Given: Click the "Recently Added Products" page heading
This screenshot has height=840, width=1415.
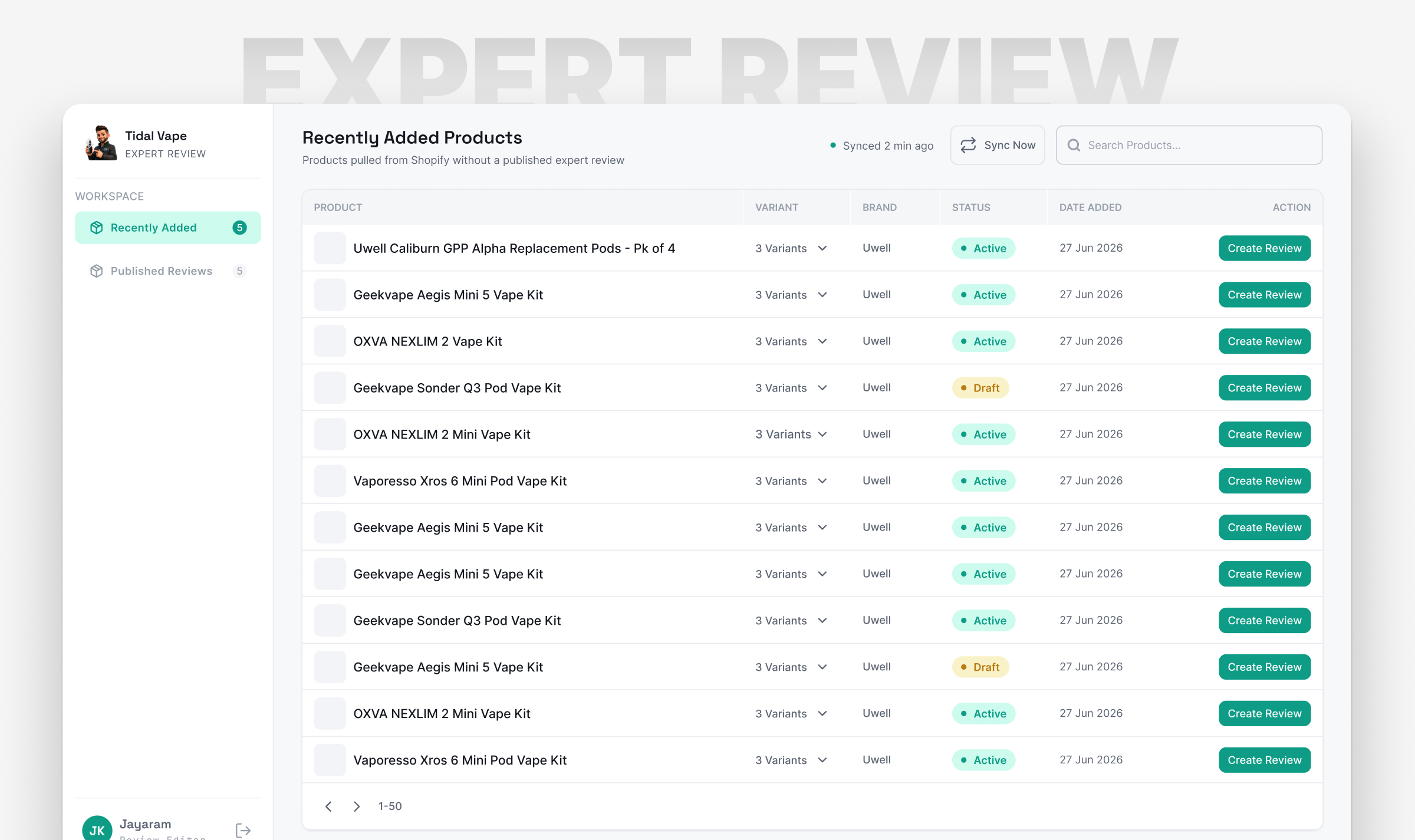Looking at the screenshot, I should (412, 137).
